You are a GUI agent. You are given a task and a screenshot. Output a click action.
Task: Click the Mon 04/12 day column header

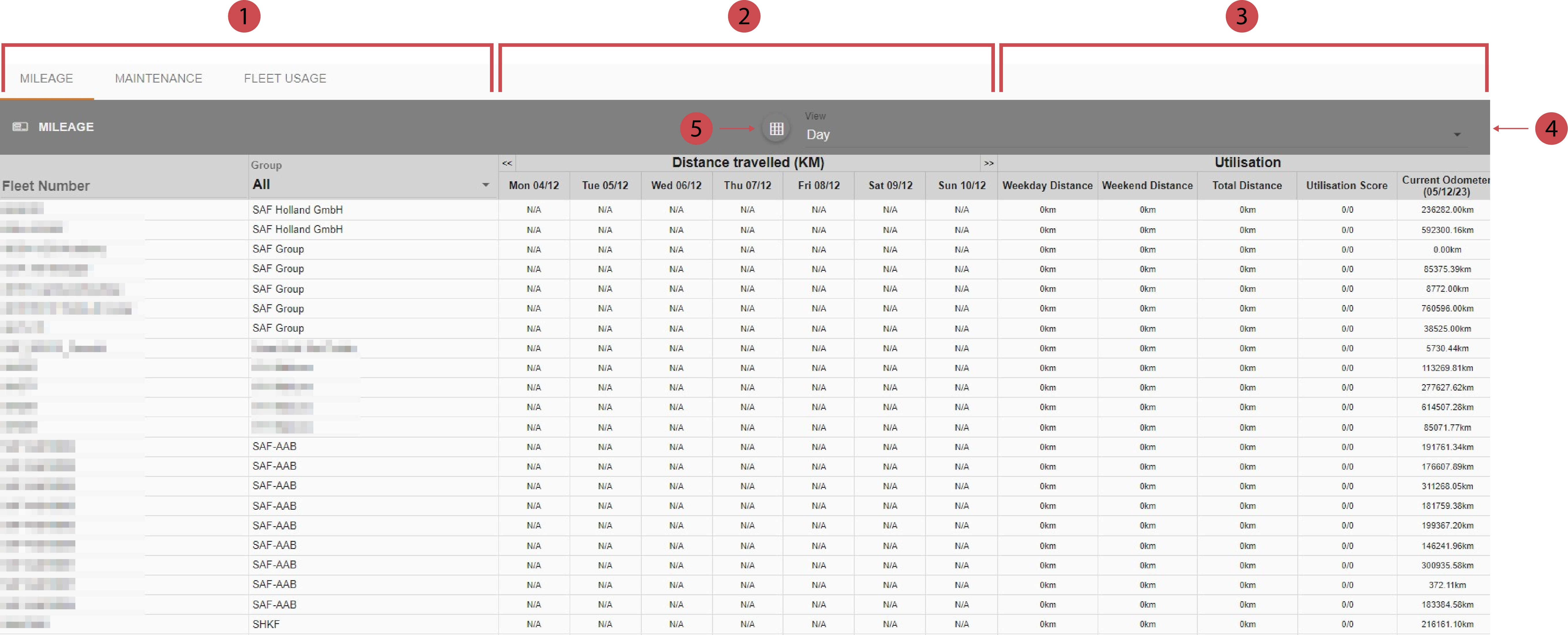click(x=533, y=186)
